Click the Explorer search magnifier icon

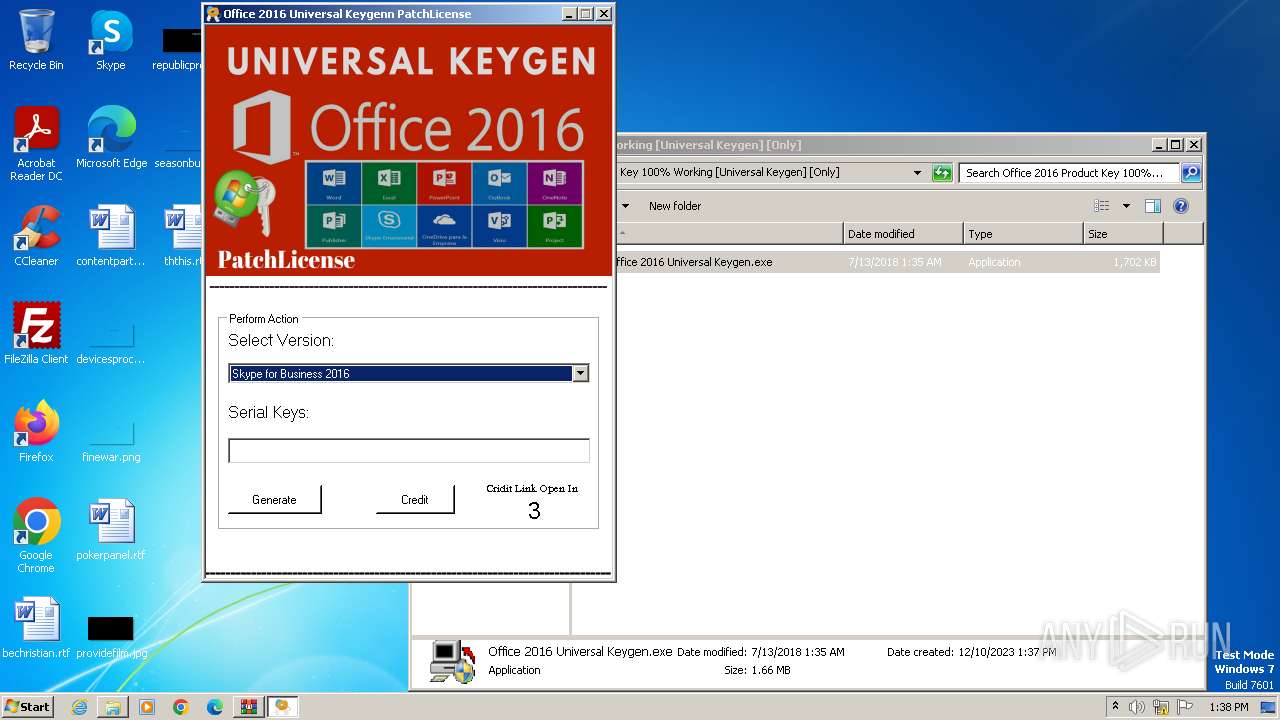[x=1190, y=173]
